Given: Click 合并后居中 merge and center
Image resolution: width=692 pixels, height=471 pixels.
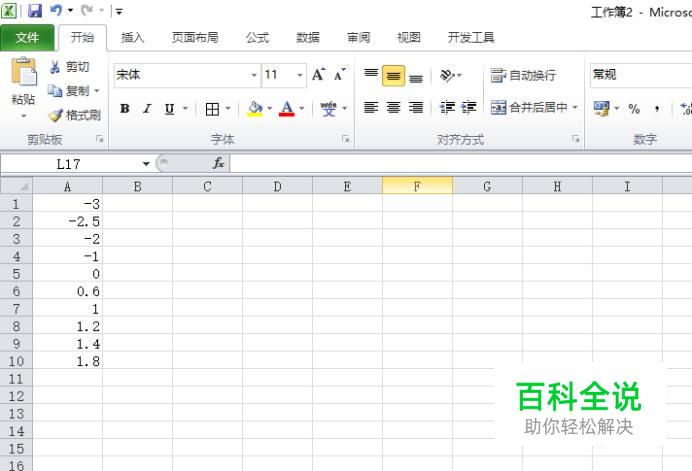Looking at the screenshot, I should click(528, 107).
